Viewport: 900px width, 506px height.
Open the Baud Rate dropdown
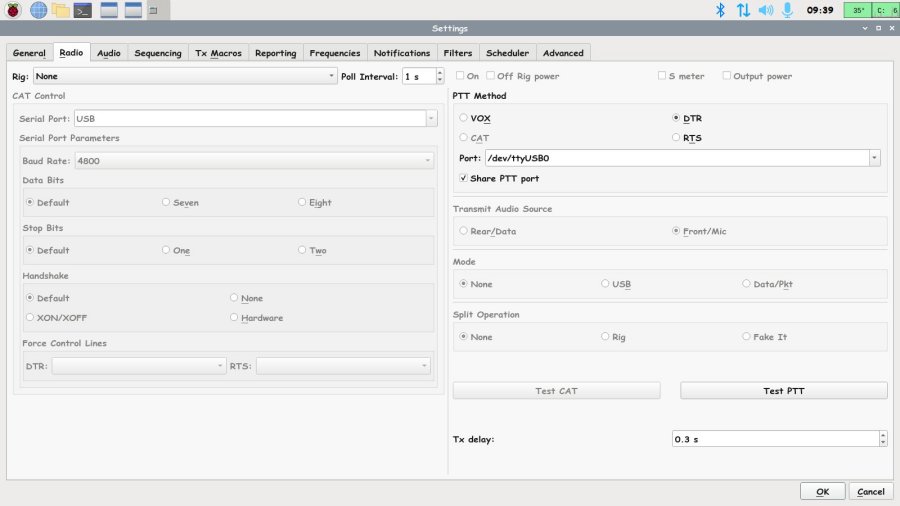click(x=254, y=161)
